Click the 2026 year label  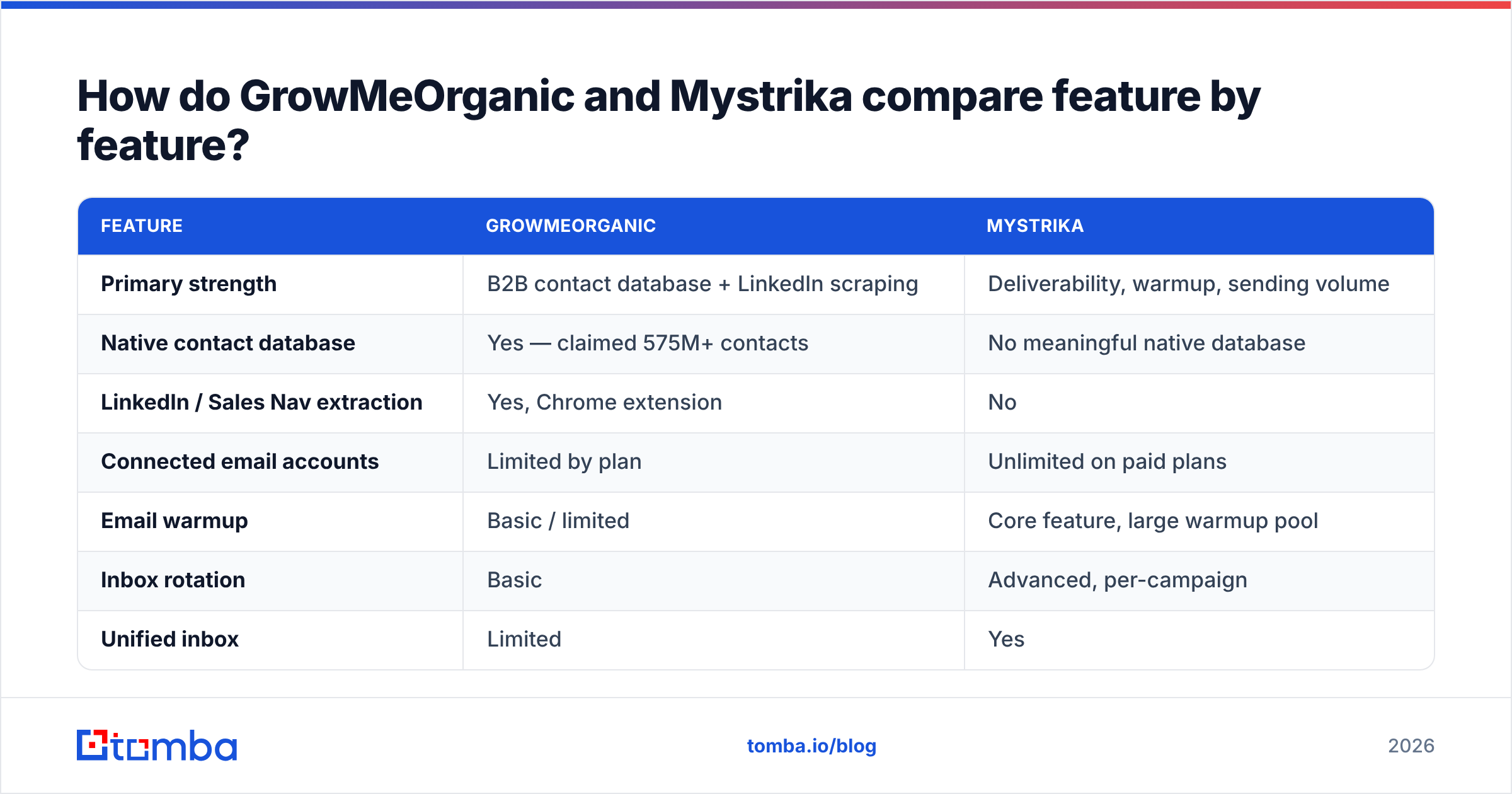(x=1411, y=746)
